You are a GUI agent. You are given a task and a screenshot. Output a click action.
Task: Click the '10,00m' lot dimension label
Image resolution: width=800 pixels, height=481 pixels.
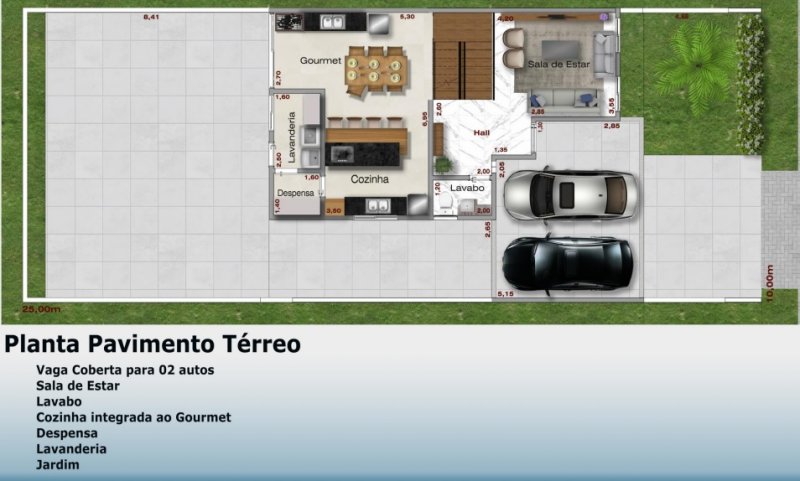[770, 283]
